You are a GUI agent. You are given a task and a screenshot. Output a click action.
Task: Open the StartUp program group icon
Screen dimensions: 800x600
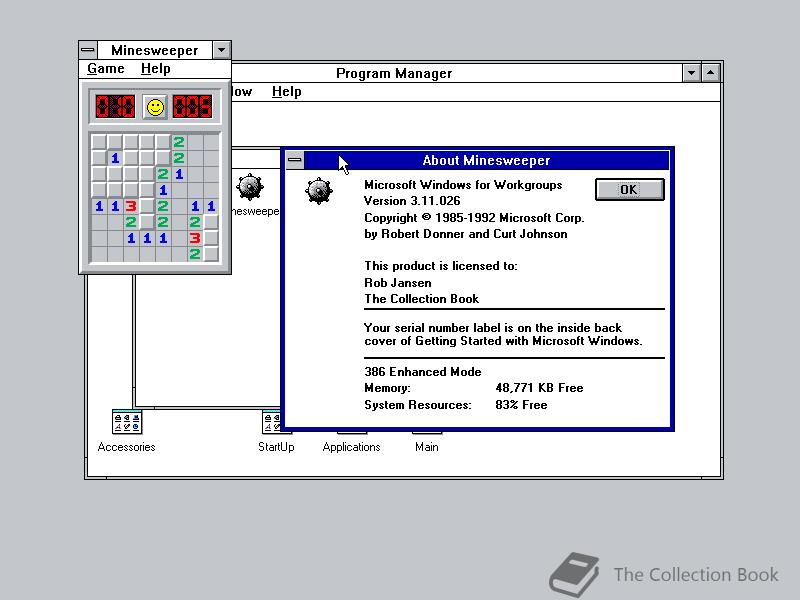[272, 422]
